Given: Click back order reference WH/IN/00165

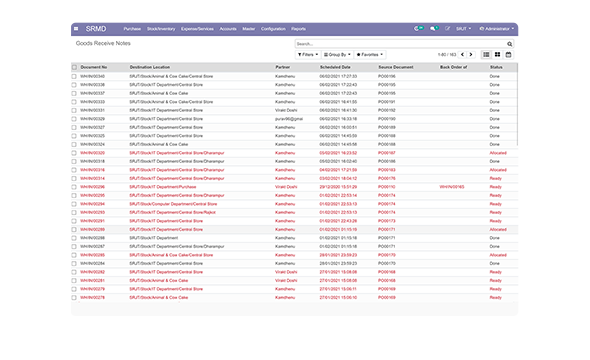Looking at the screenshot, I should (452, 187).
